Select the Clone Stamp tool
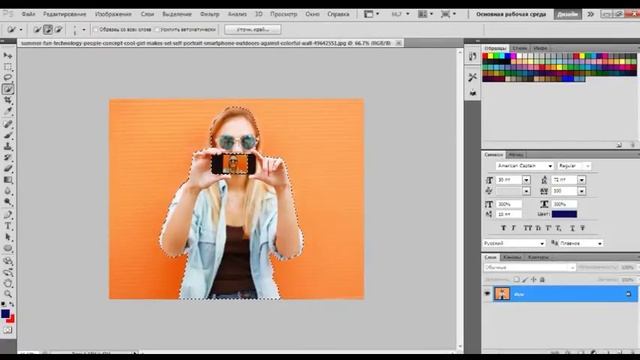640x360 pixels. pyautogui.click(x=8, y=146)
